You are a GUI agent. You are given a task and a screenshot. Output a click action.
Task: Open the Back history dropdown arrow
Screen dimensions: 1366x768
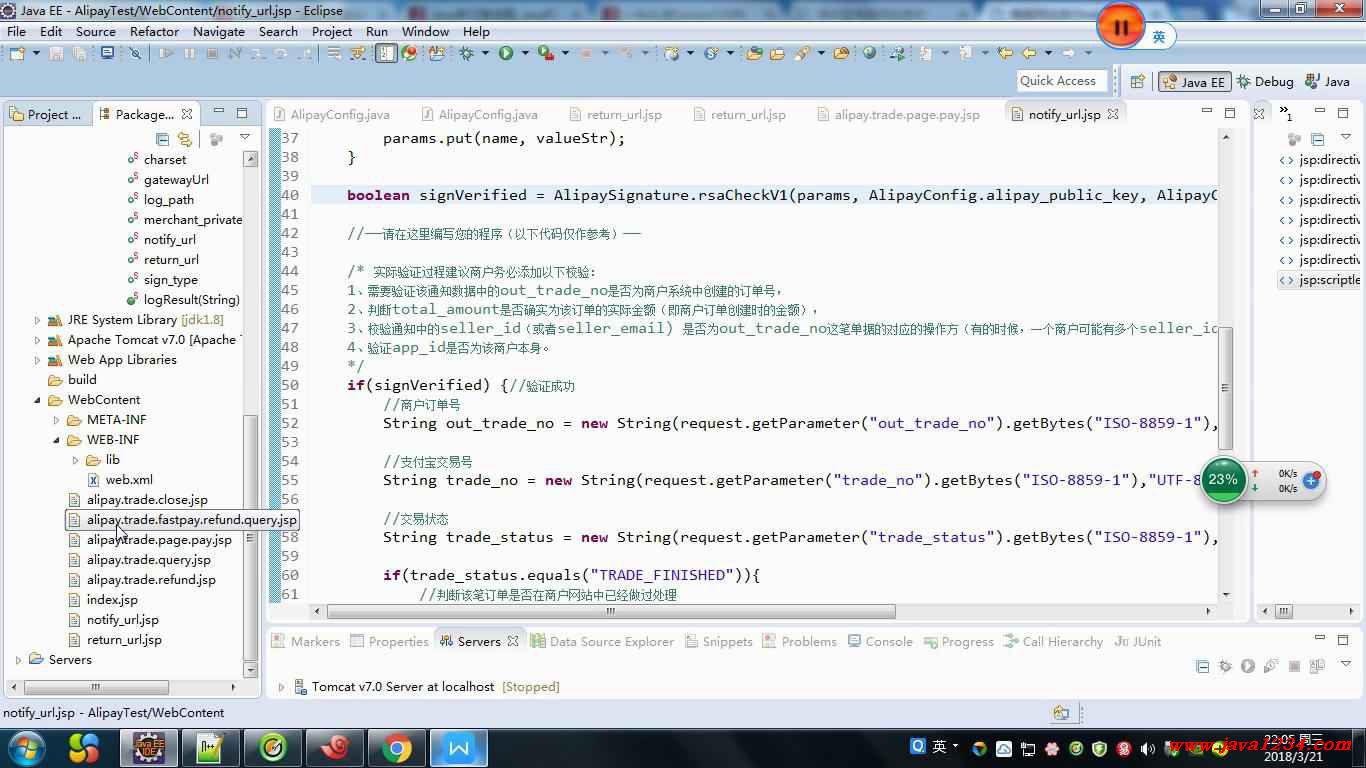(x=1048, y=53)
